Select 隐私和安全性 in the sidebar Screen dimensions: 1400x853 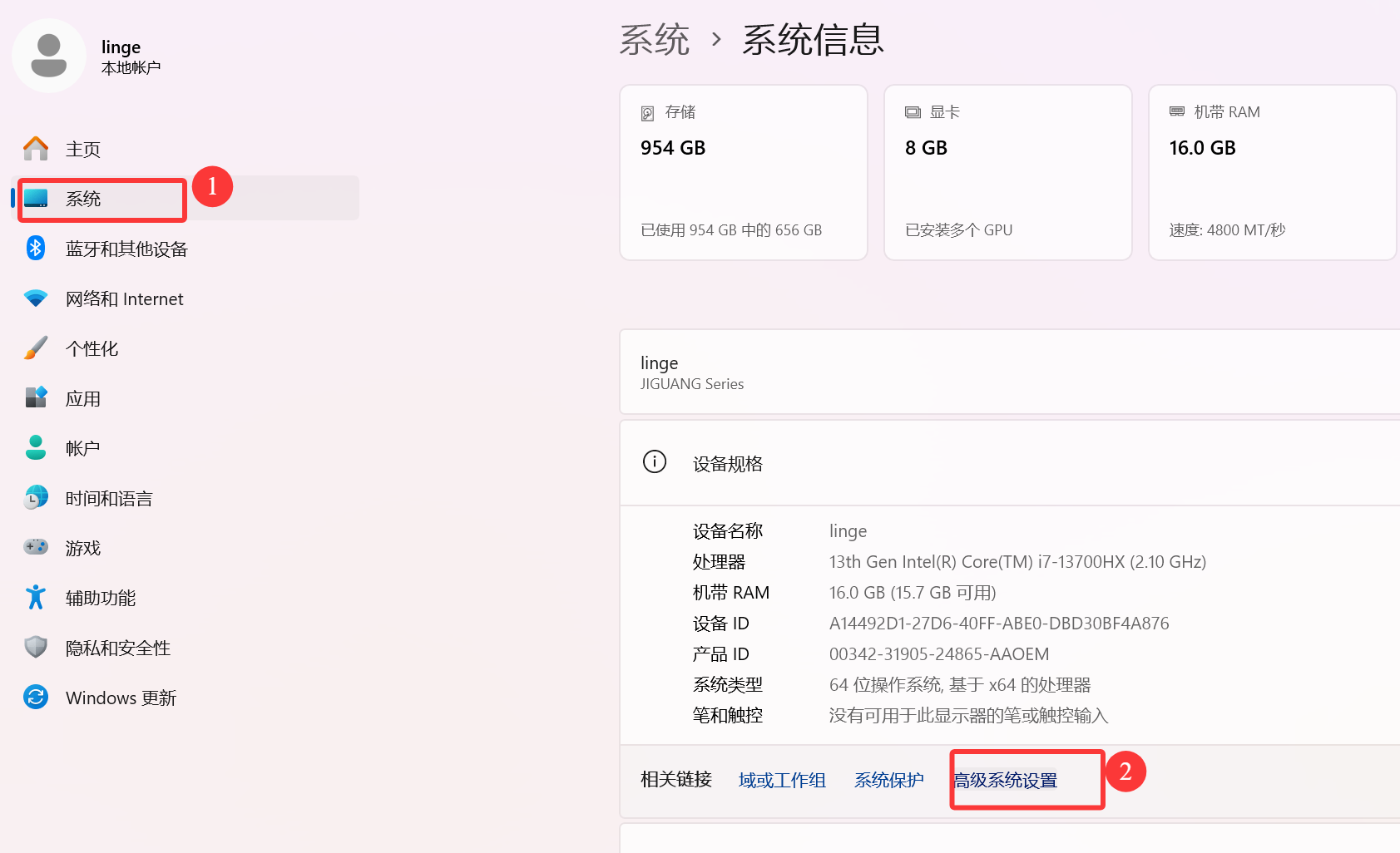coord(185,648)
